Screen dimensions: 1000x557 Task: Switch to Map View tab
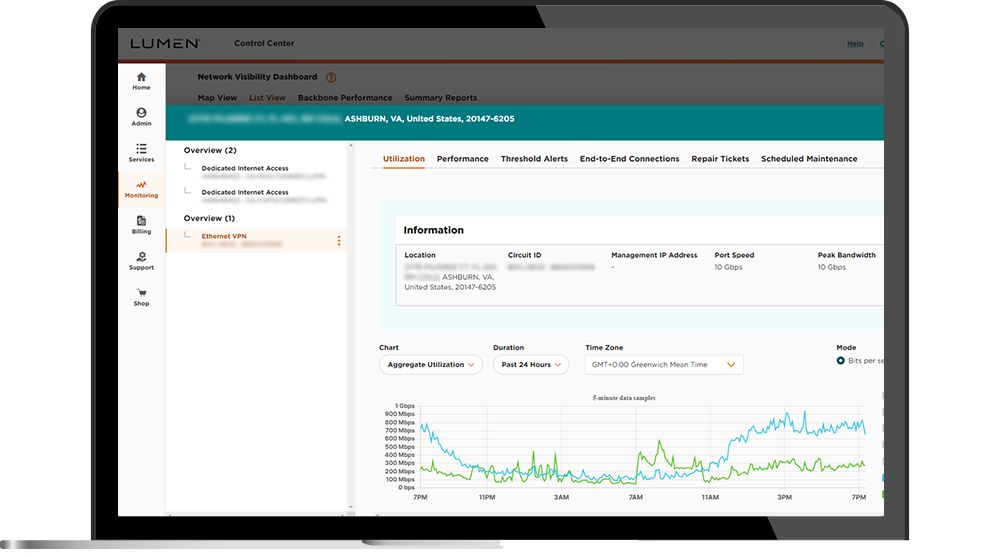[x=217, y=98]
